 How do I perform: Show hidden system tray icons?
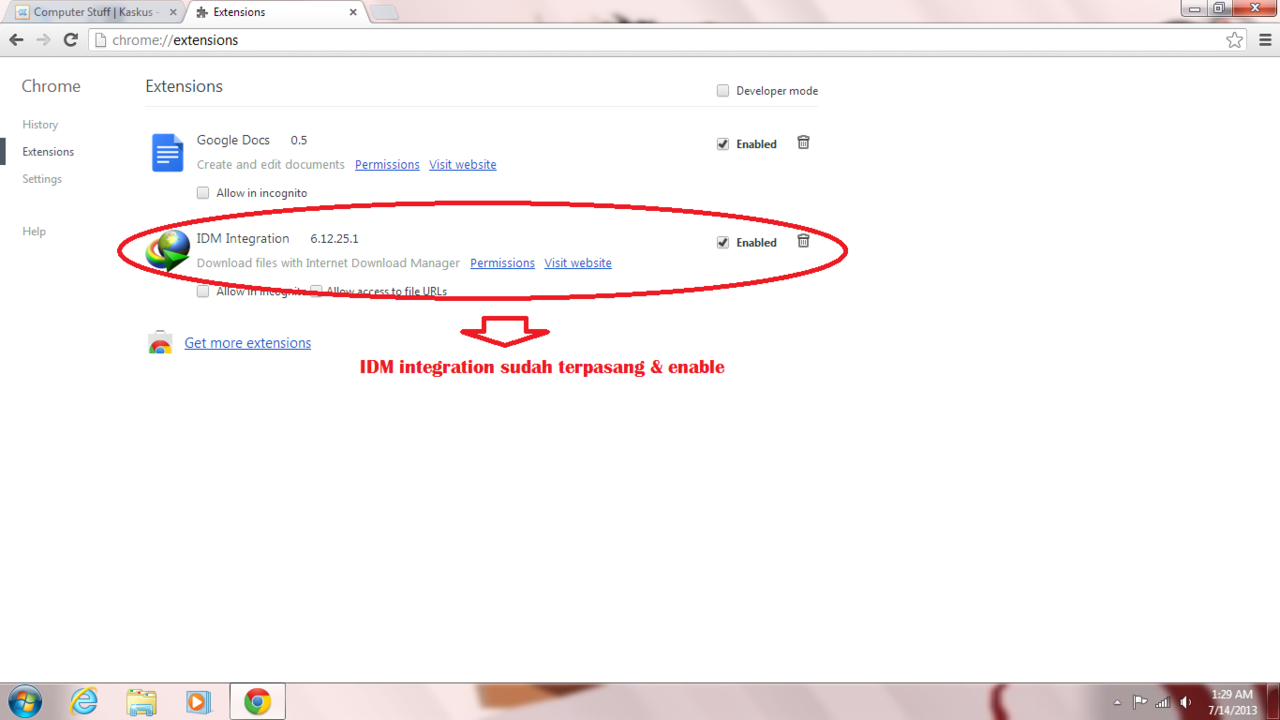click(x=1117, y=703)
